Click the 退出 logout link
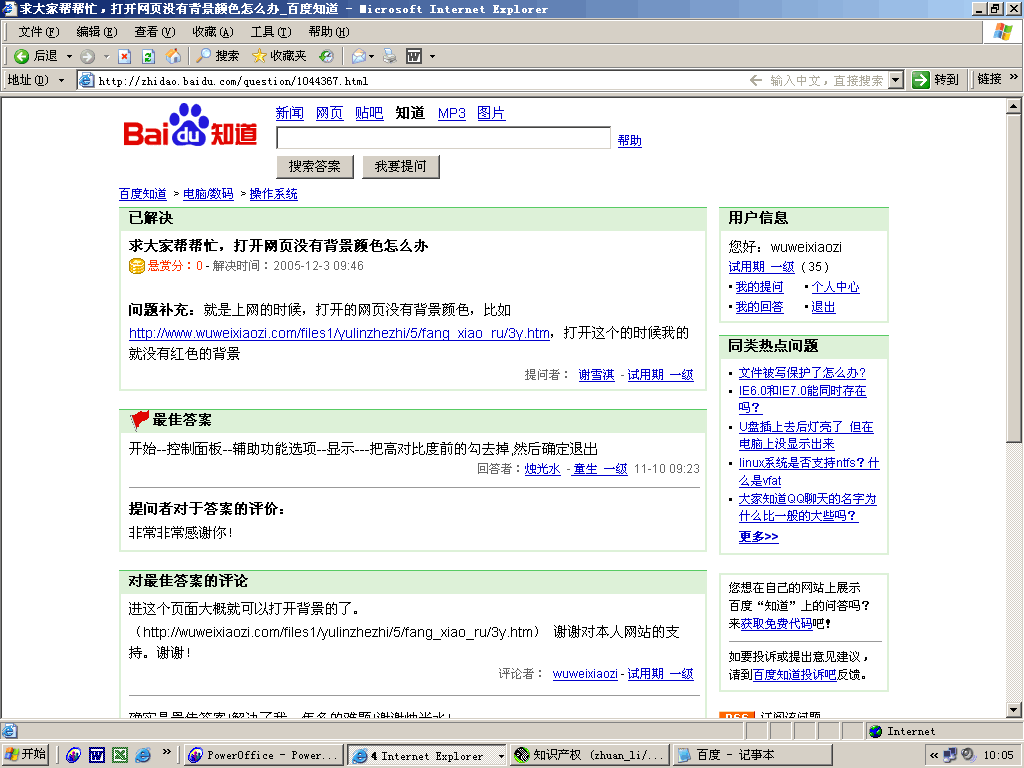This screenshot has width=1024, height=768. pos(823,307)
